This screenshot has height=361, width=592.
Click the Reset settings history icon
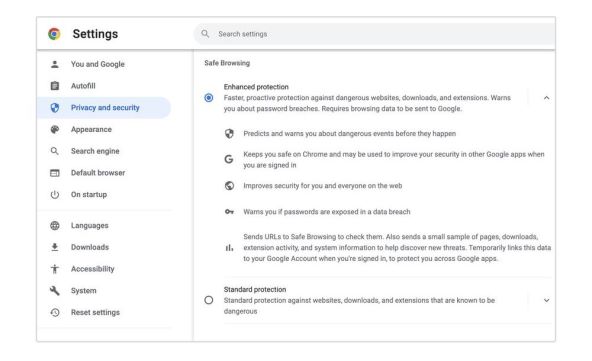(x=55, y=312)
